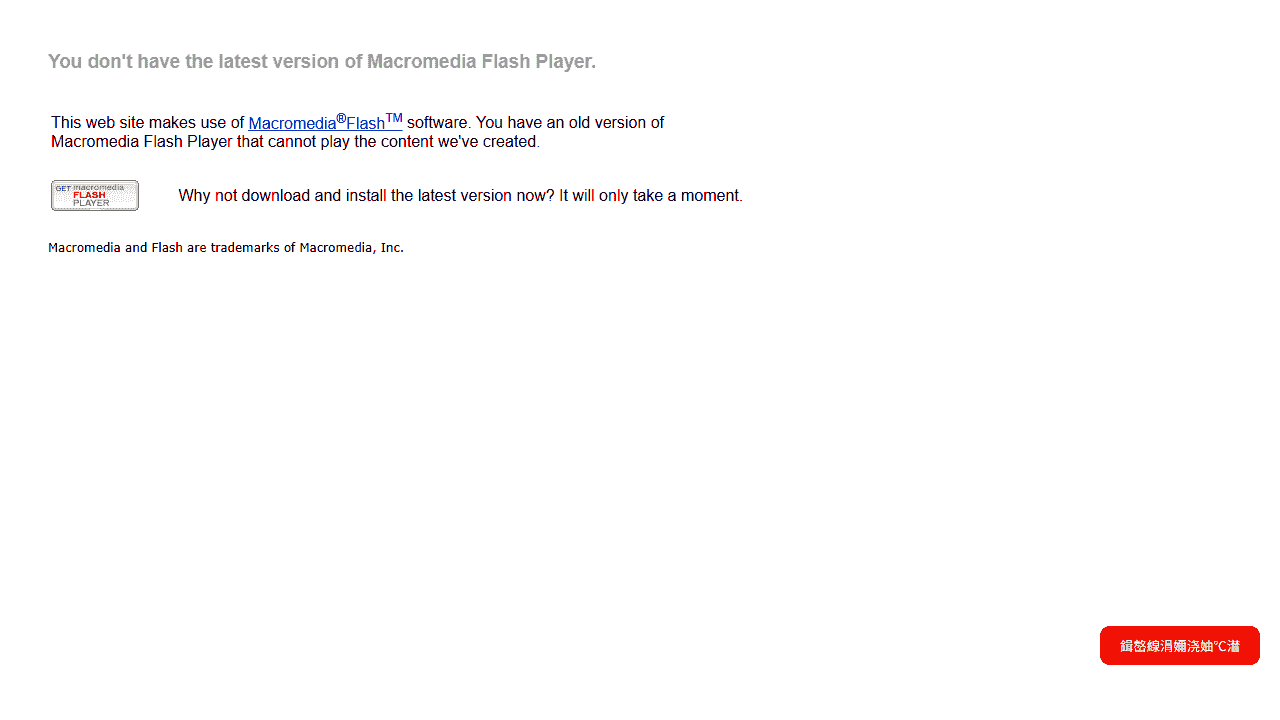Click 'It will only take a moment' text
Viewport: 1280px width, 720px height.
[x=651, y=196]
